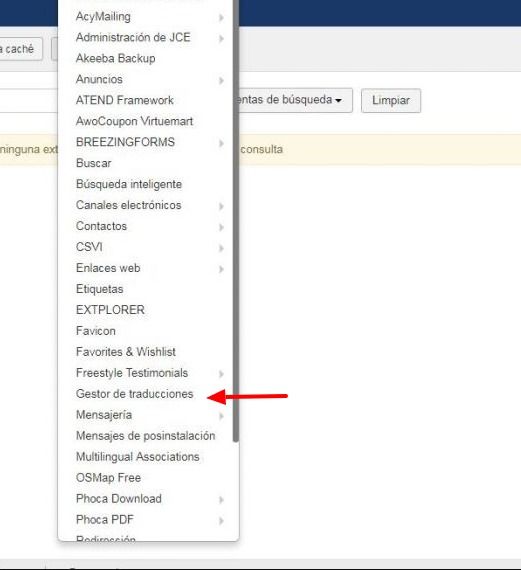Expand Phoca PDF submenu arrow

(221, 521)
